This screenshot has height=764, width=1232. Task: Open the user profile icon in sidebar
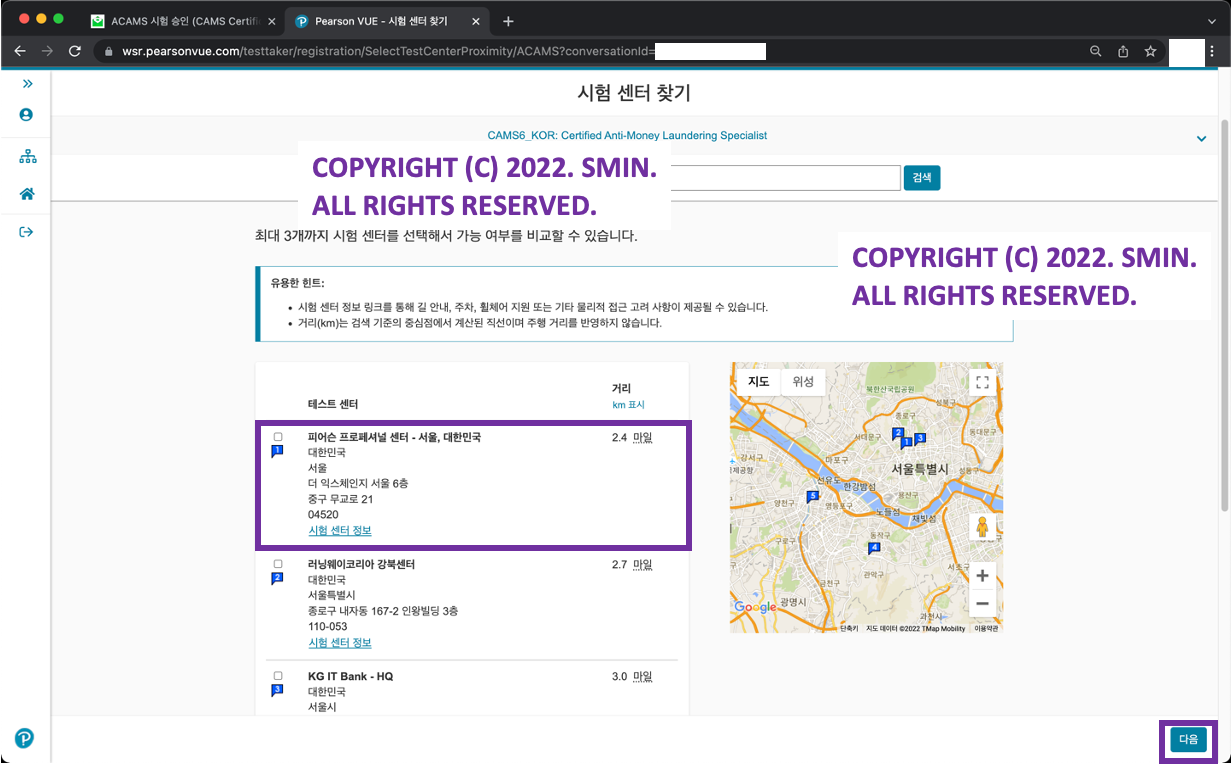[x=26, y=115]
